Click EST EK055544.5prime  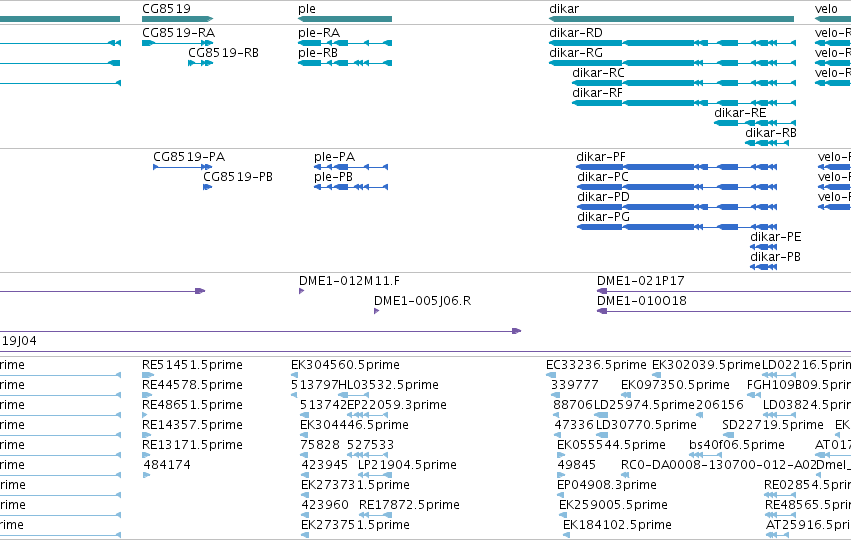tap(611, 446)
